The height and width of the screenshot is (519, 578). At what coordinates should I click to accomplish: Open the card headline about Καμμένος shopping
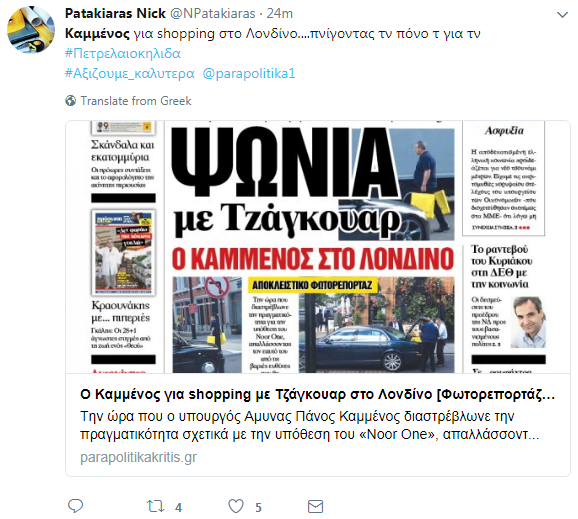click(317, 394)
